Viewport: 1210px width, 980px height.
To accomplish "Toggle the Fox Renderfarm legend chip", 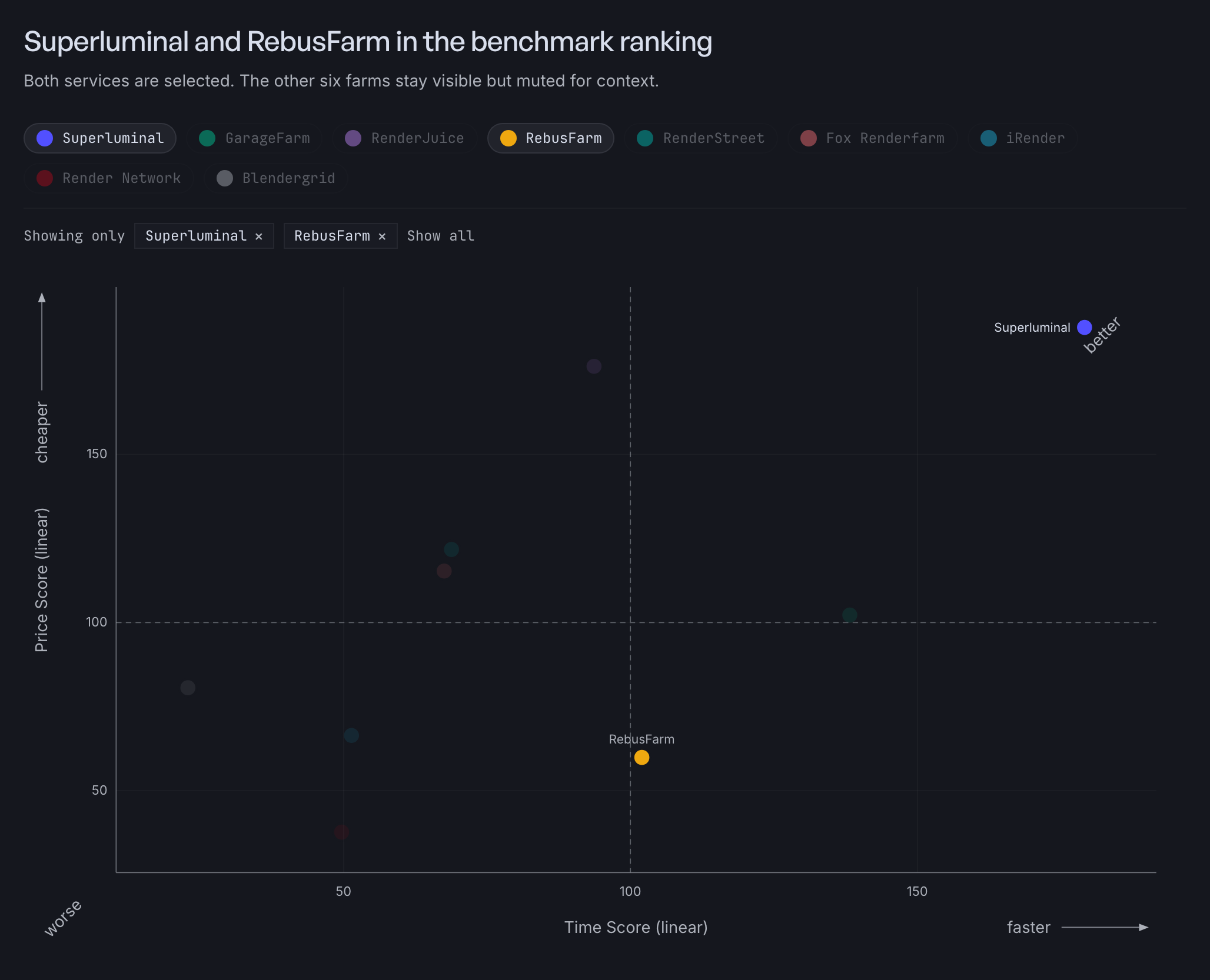I will click(x=872, y=138).
